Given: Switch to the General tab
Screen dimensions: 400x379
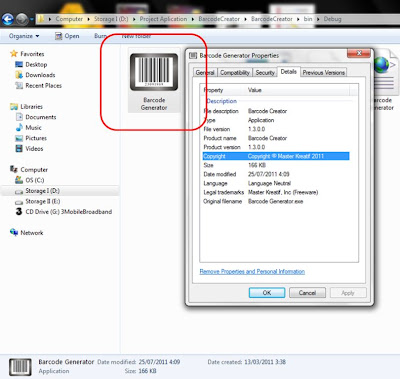Looking at the screenshot, I should pos(205,72).
